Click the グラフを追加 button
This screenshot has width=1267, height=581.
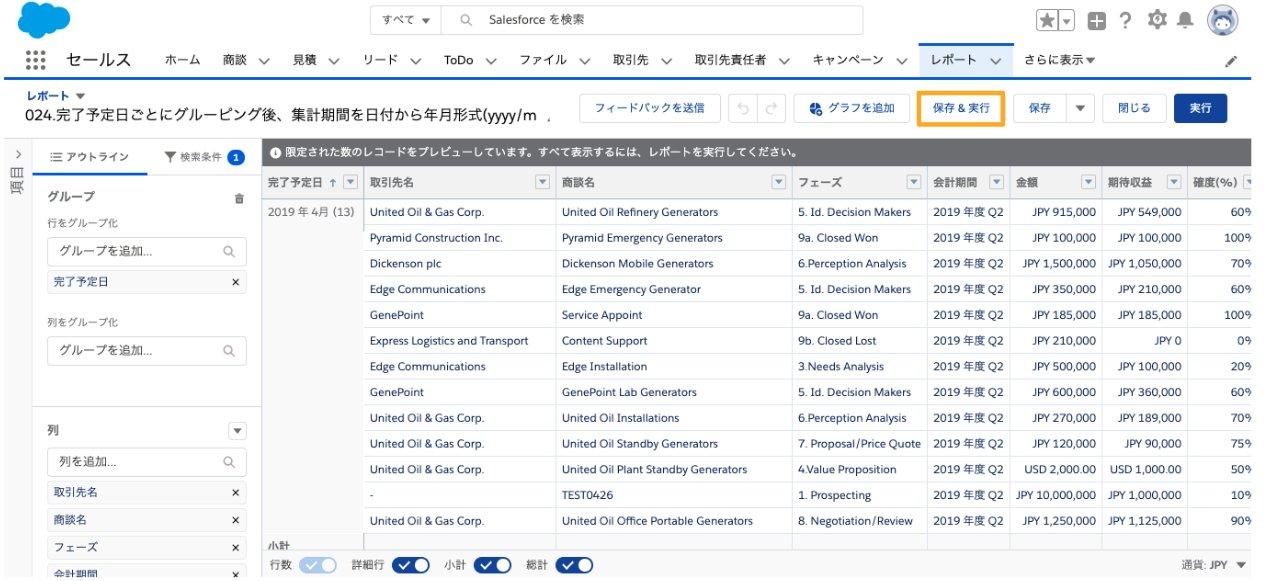pyautogui.click(x=852, y=108)
